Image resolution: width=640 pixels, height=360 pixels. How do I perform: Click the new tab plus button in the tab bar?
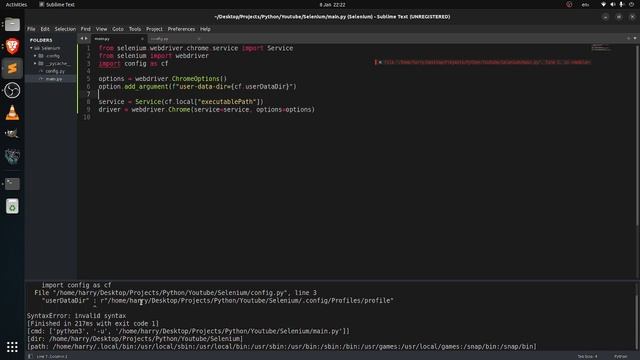[x=628, y=38]
